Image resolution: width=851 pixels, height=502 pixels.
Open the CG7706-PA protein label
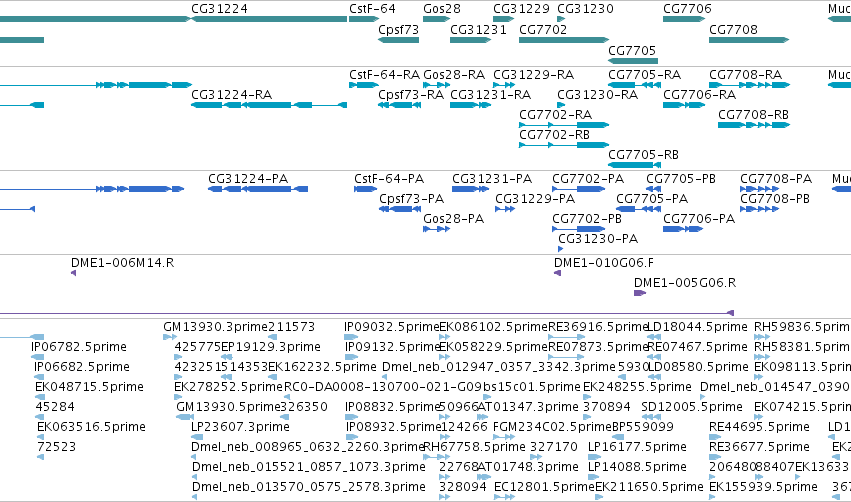[x=699, y=219]
